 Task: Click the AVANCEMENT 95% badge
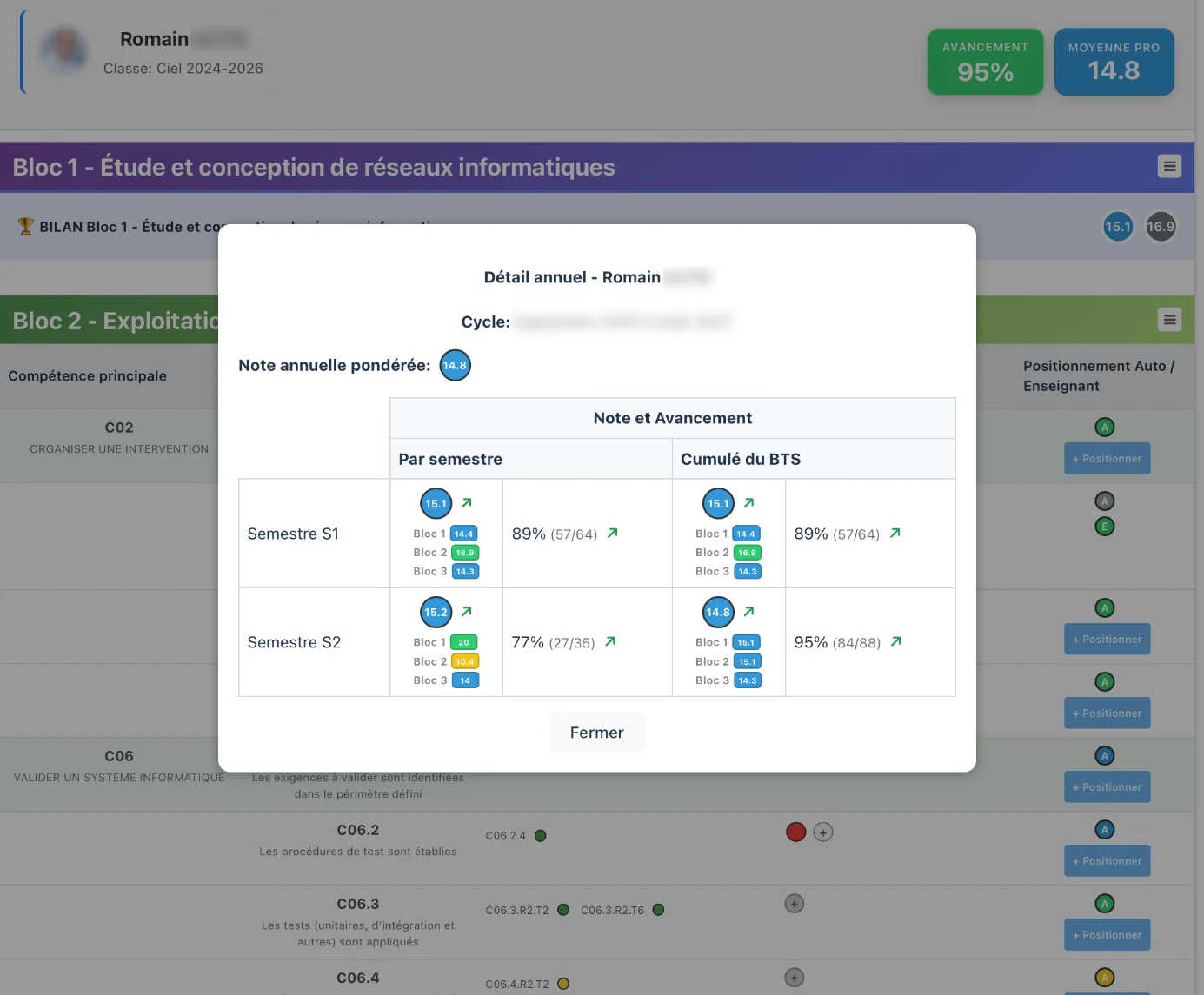[x=986, y=62]
